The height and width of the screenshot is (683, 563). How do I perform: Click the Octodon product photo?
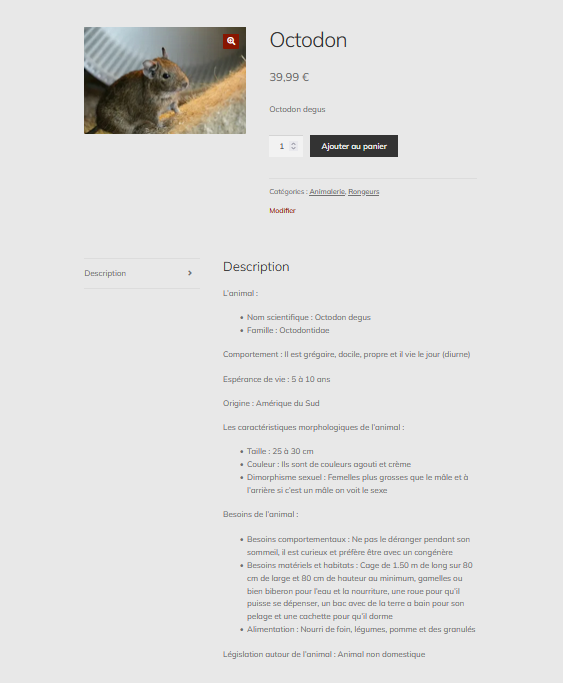point(165,81)
